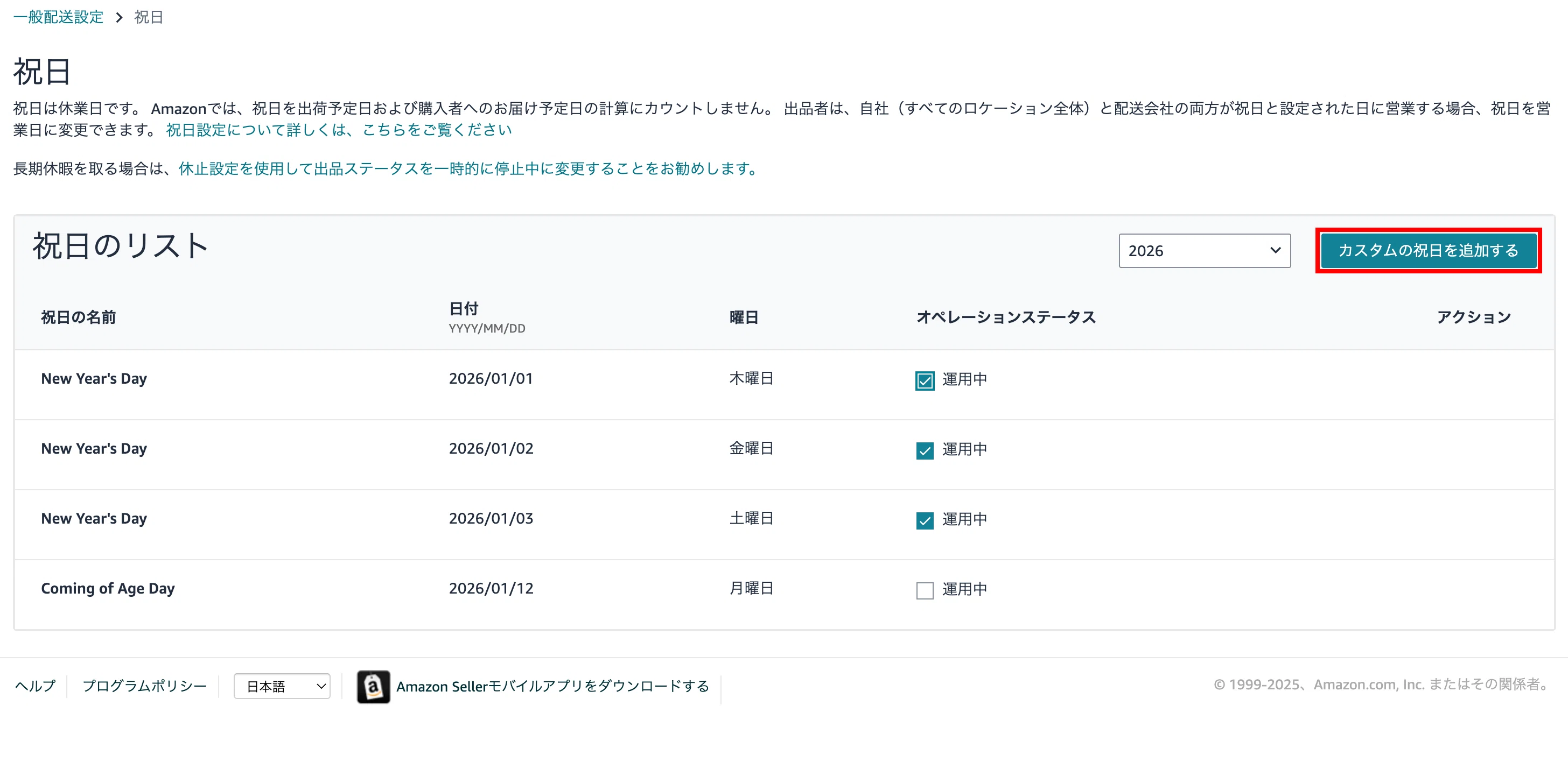Image resolution: width=1568 pixels, height=776 pixels.
Task: Open the プログラムポリシー footer link
Action: point(144,686)
